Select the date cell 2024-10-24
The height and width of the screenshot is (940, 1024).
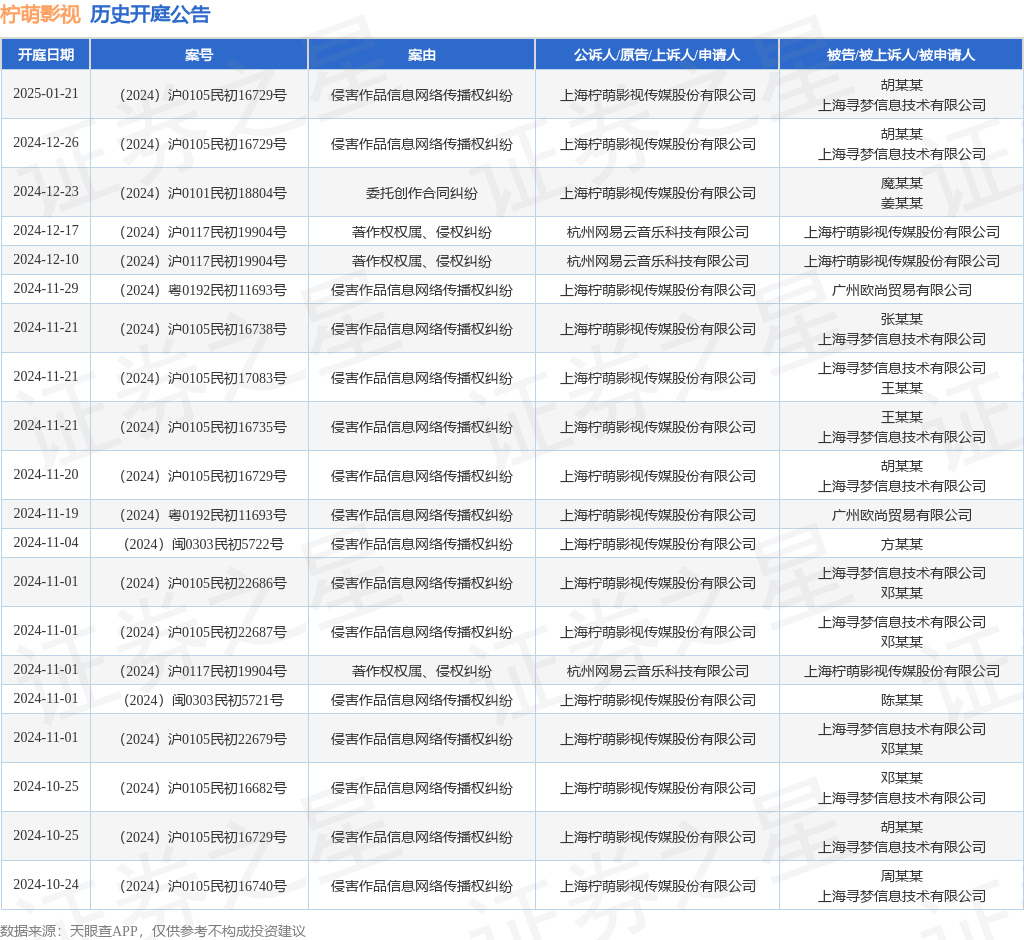pos(46,884)
